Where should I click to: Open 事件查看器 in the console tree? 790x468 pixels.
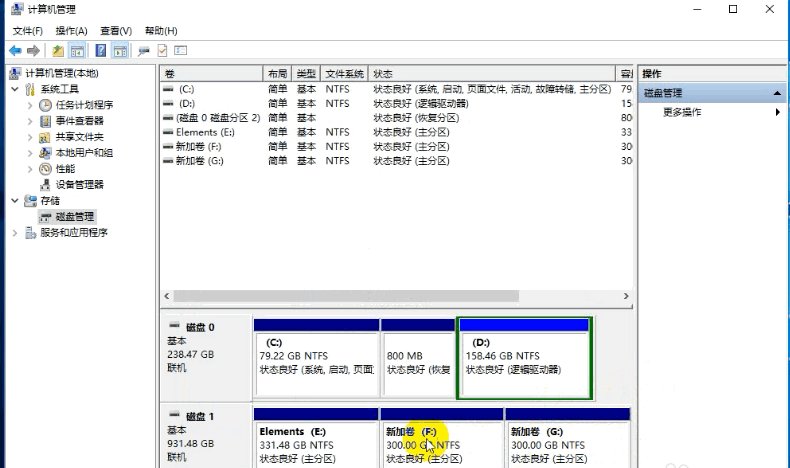point(79,121)
